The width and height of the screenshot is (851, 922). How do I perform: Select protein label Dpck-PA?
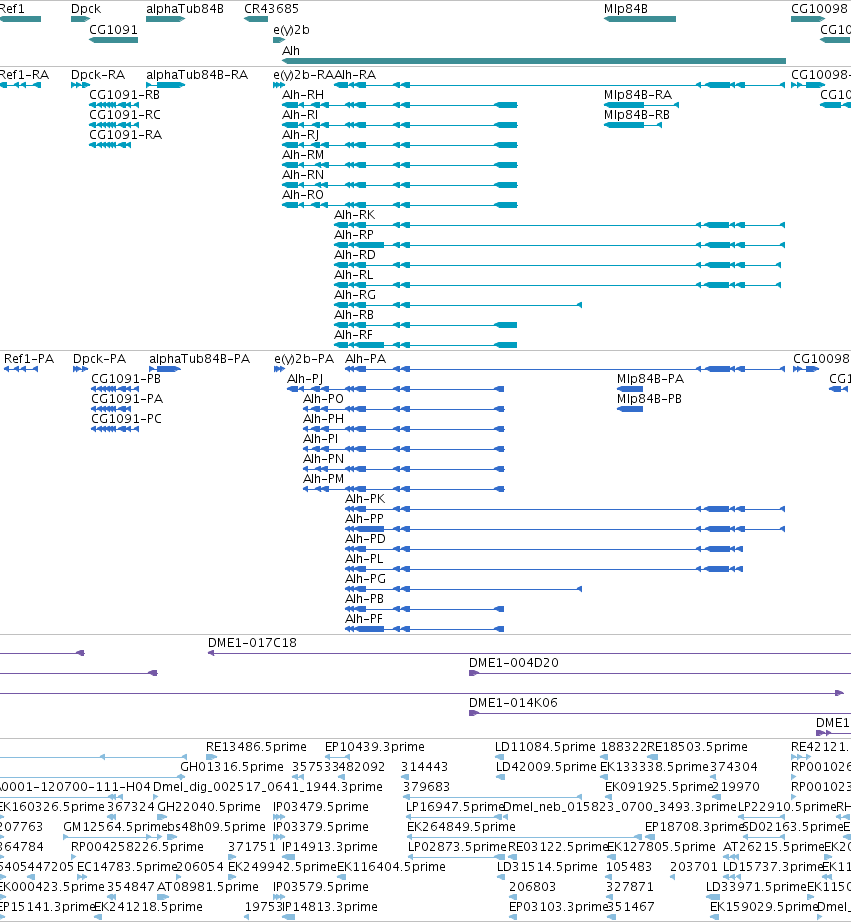[x=99, y=359]
